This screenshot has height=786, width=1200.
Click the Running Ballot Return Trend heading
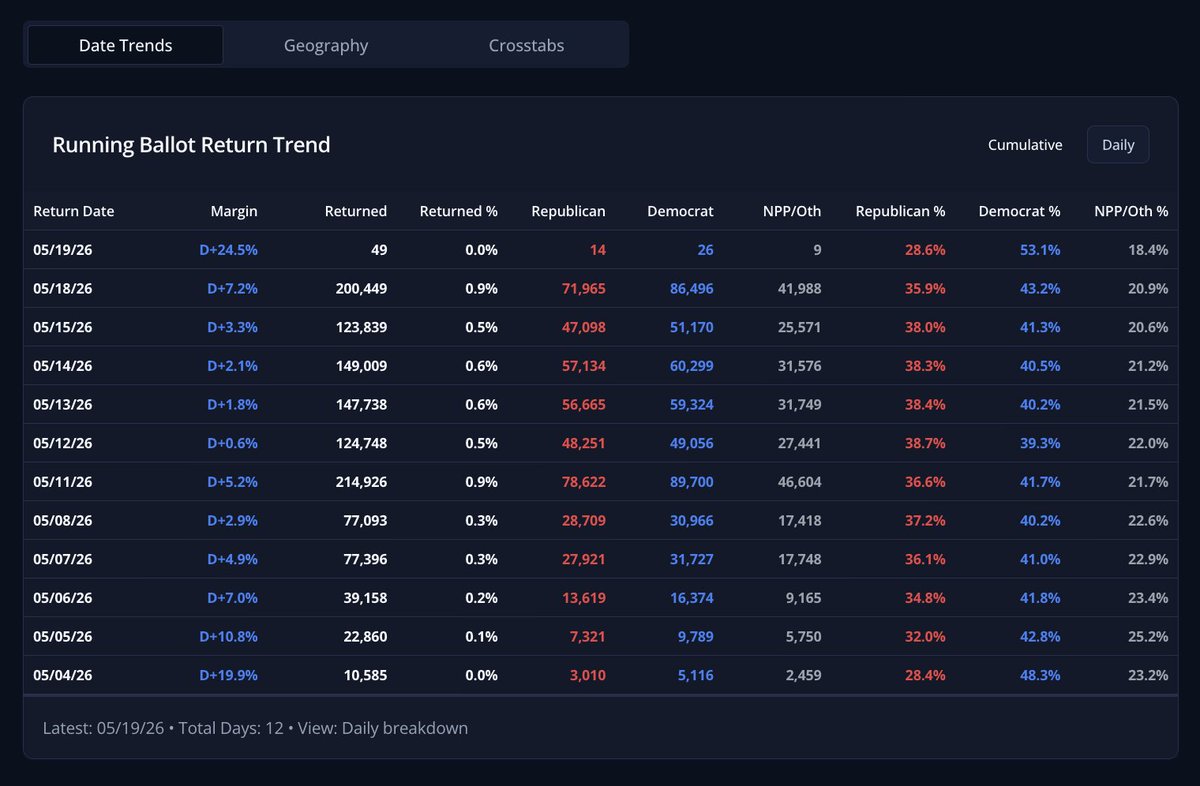point(191,145)
